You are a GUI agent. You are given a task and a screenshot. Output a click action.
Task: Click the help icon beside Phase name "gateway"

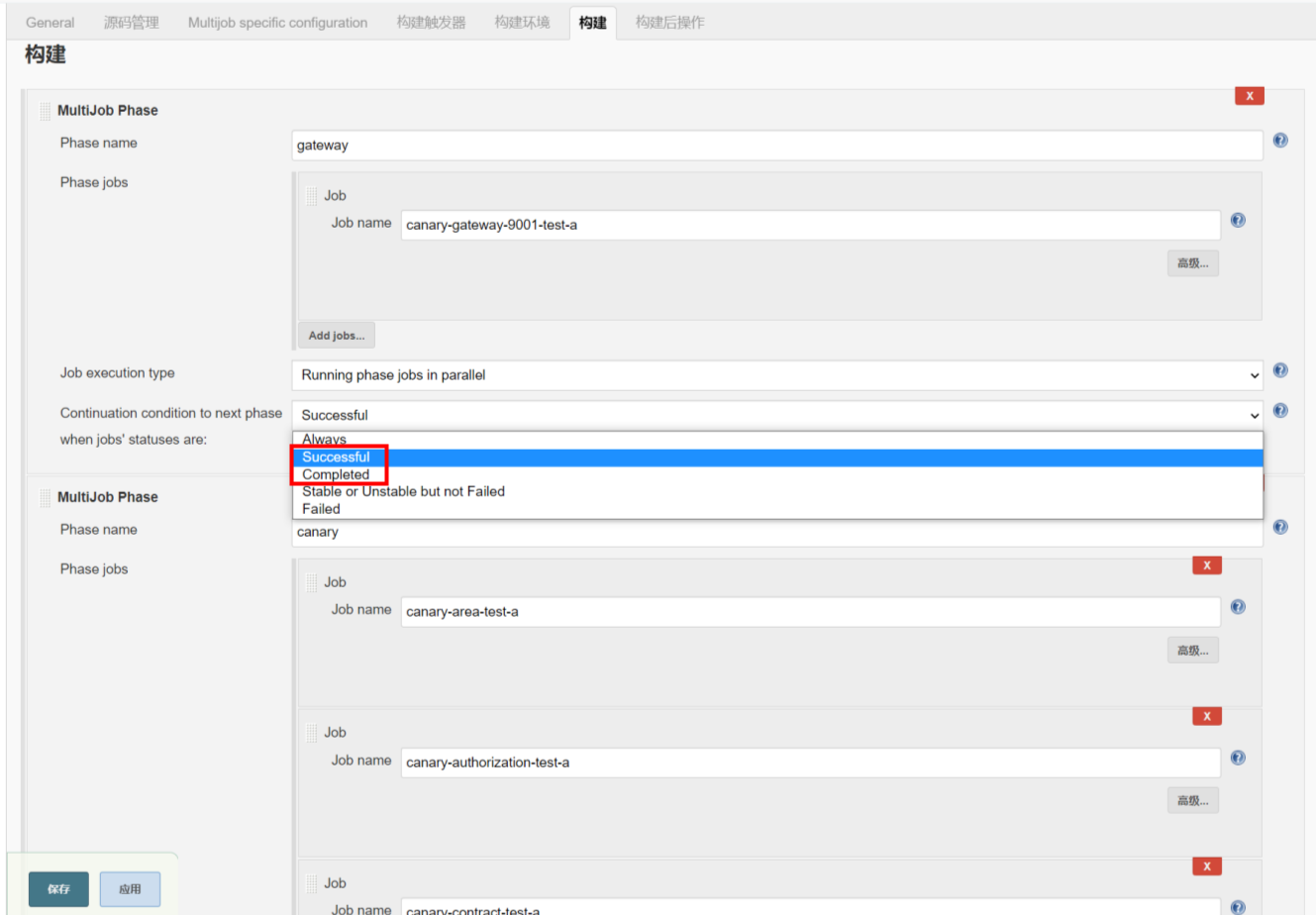(x=1280, y=141)
